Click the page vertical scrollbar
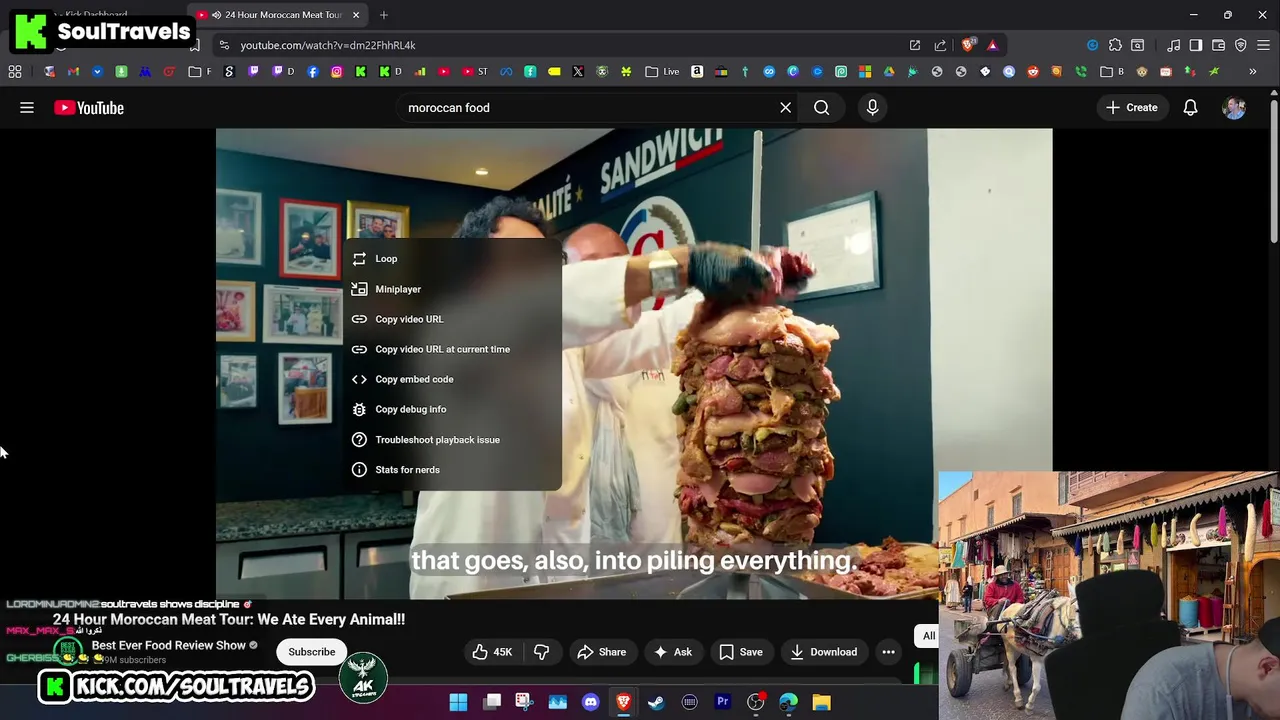 click(x=1273, y=170)
